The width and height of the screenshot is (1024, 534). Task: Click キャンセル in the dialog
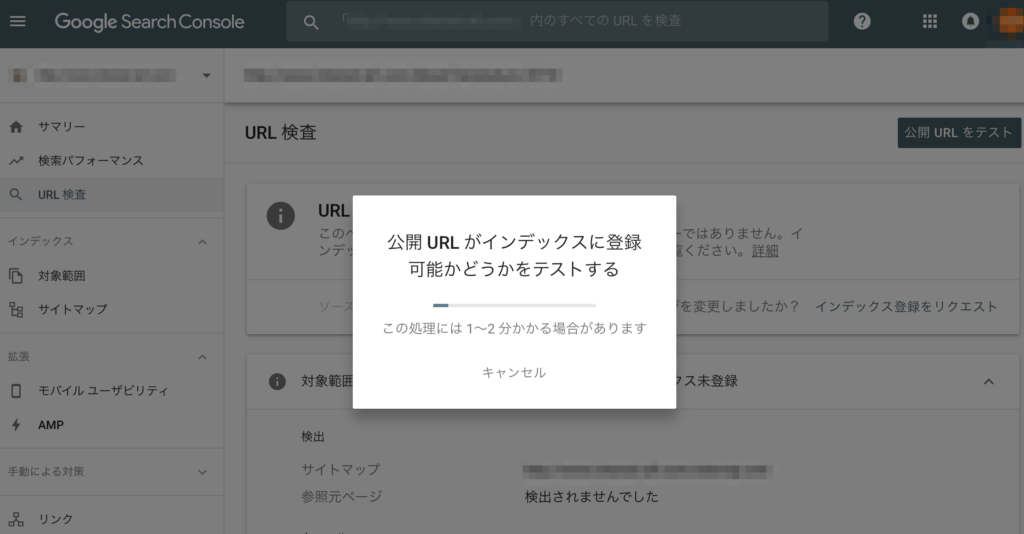(x=514, y=373)
